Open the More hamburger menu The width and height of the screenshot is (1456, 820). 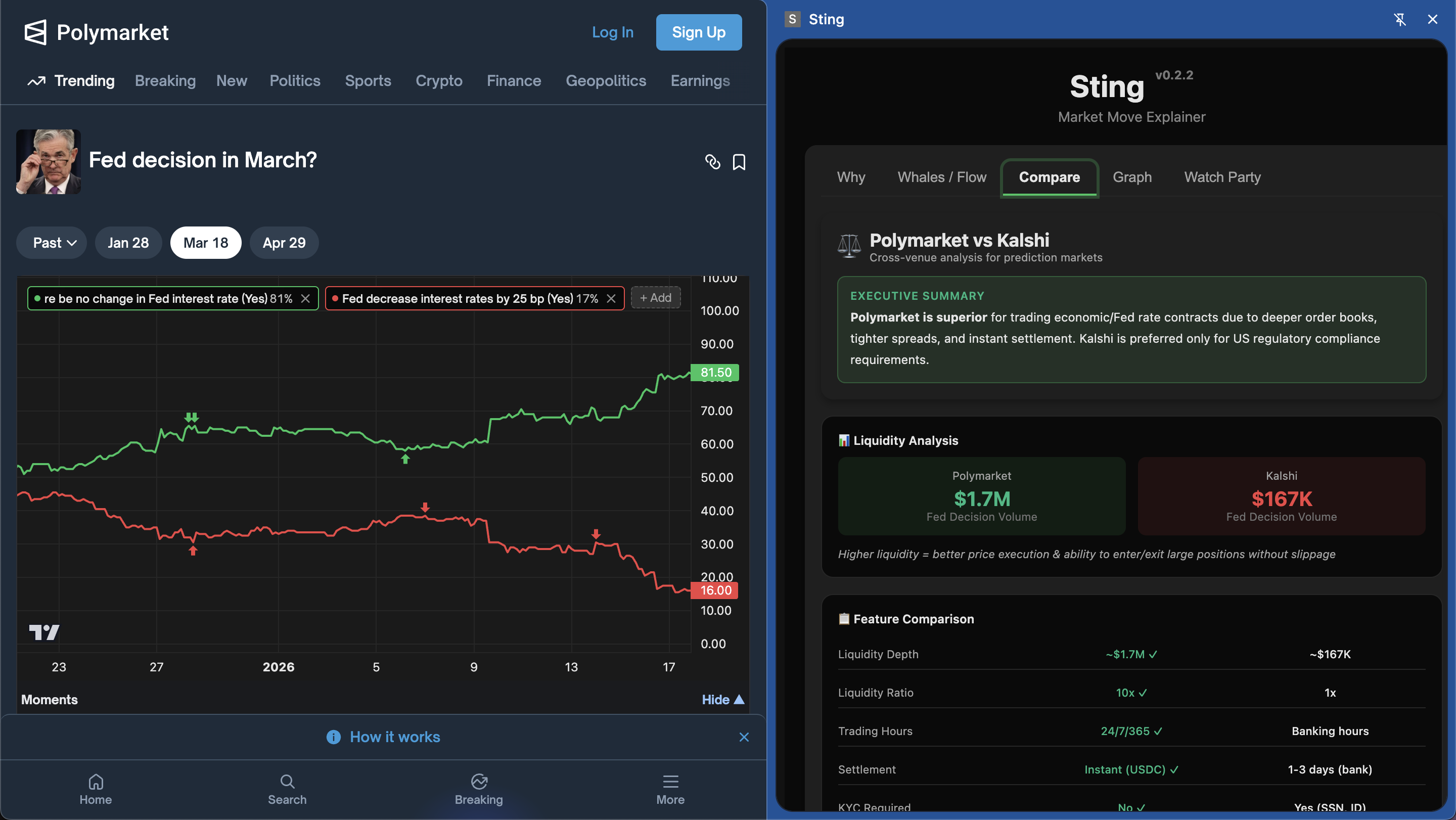[x=670, y=789]
